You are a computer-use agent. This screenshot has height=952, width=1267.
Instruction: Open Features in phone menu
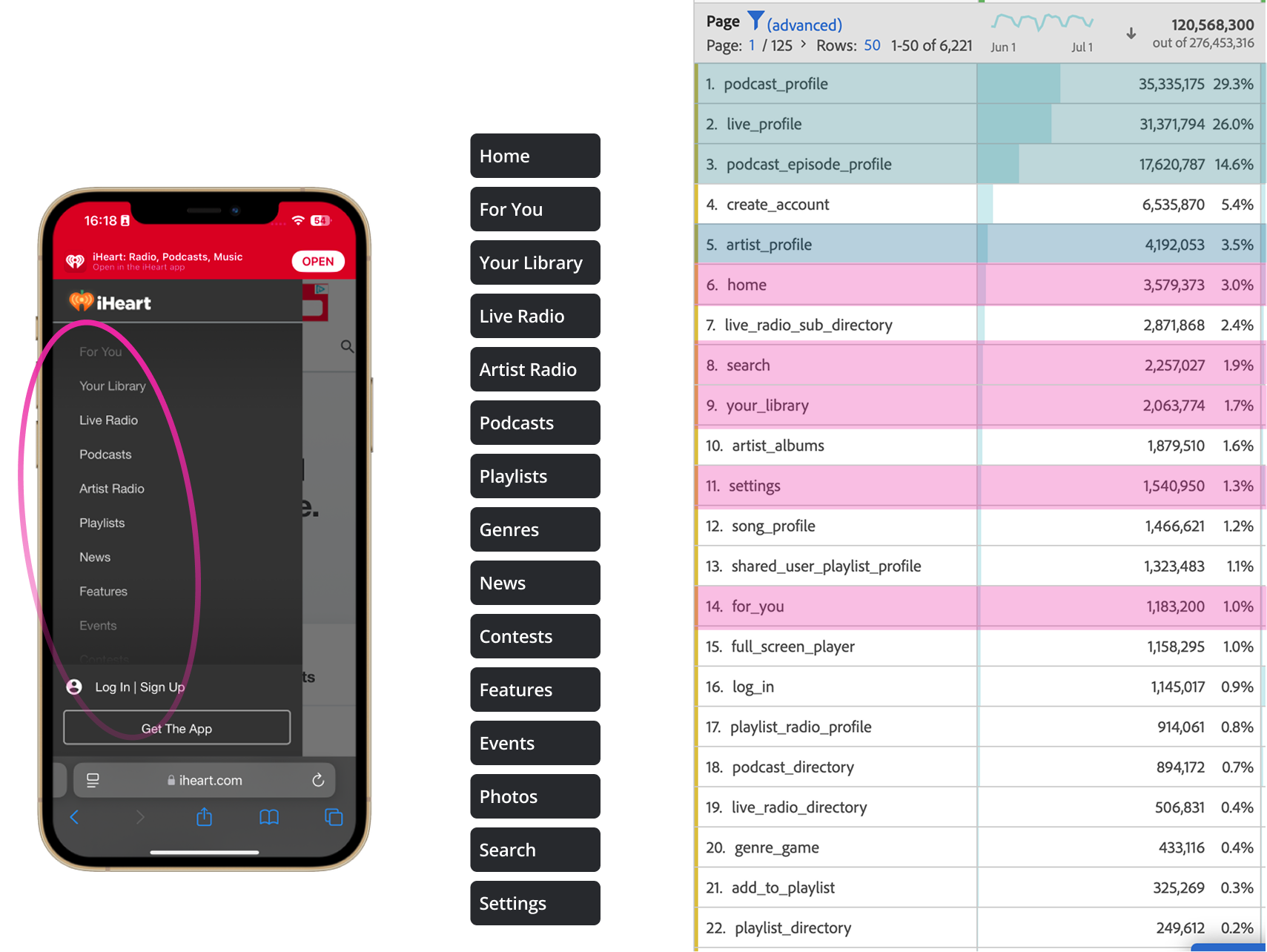(104, 592)
